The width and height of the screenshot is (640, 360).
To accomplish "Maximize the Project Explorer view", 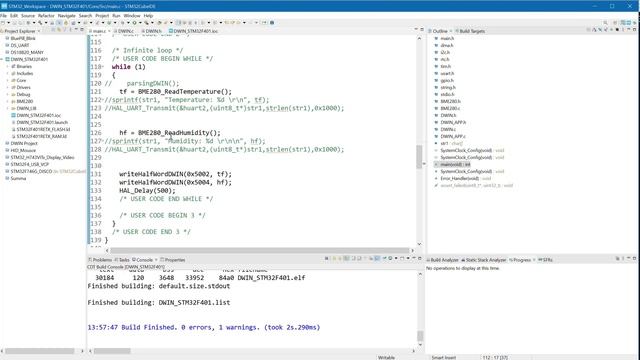I will tap(82, 29).
